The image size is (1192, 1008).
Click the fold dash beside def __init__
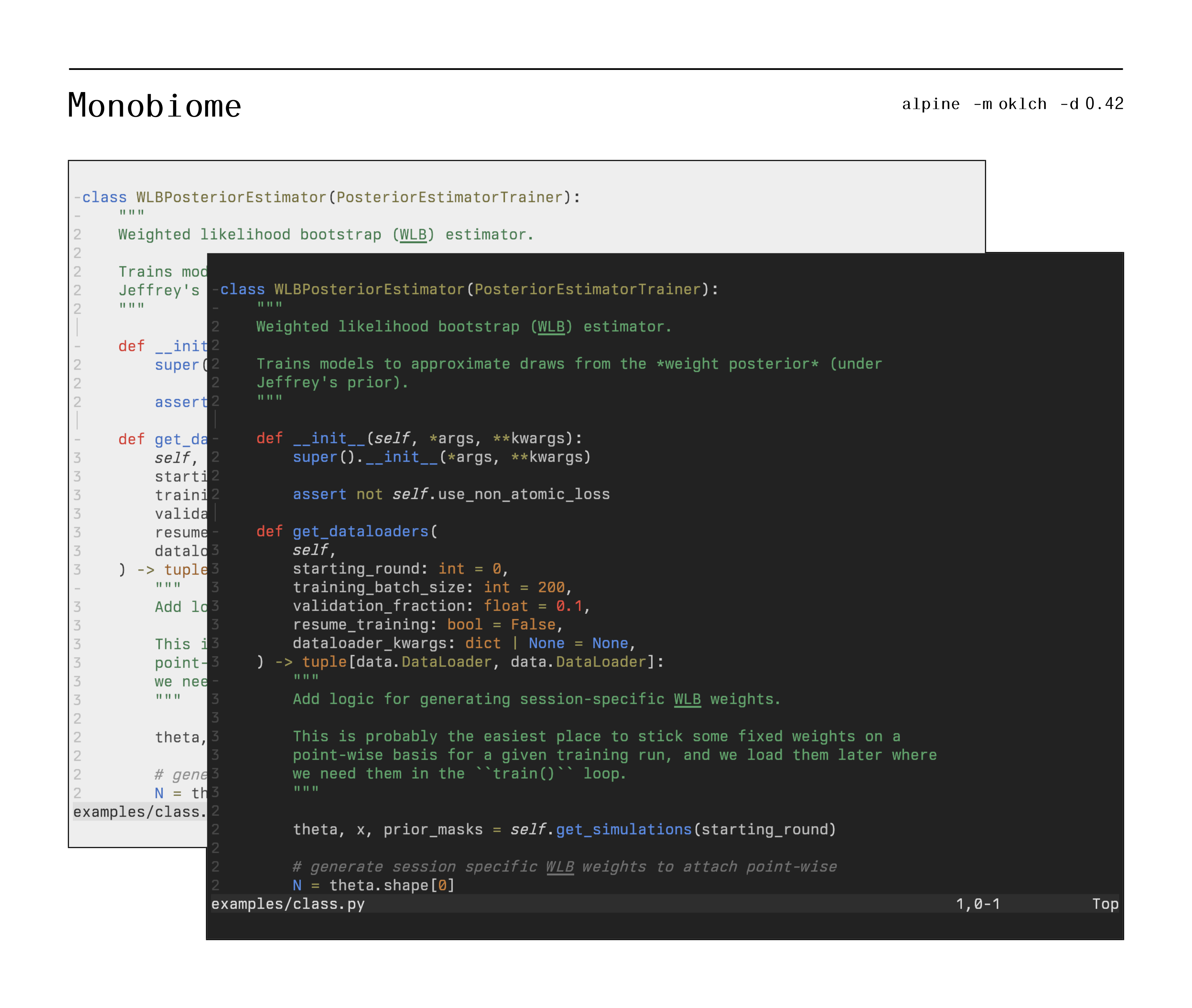tap(215, 438)
